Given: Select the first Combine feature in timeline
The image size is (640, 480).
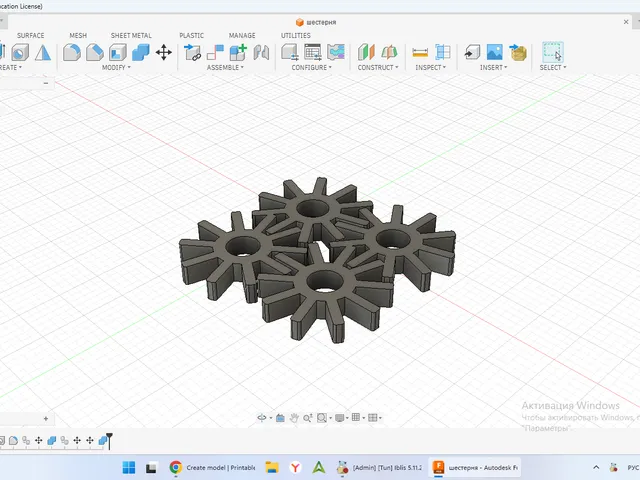Looking at the screenshot, I should [51, 440].
